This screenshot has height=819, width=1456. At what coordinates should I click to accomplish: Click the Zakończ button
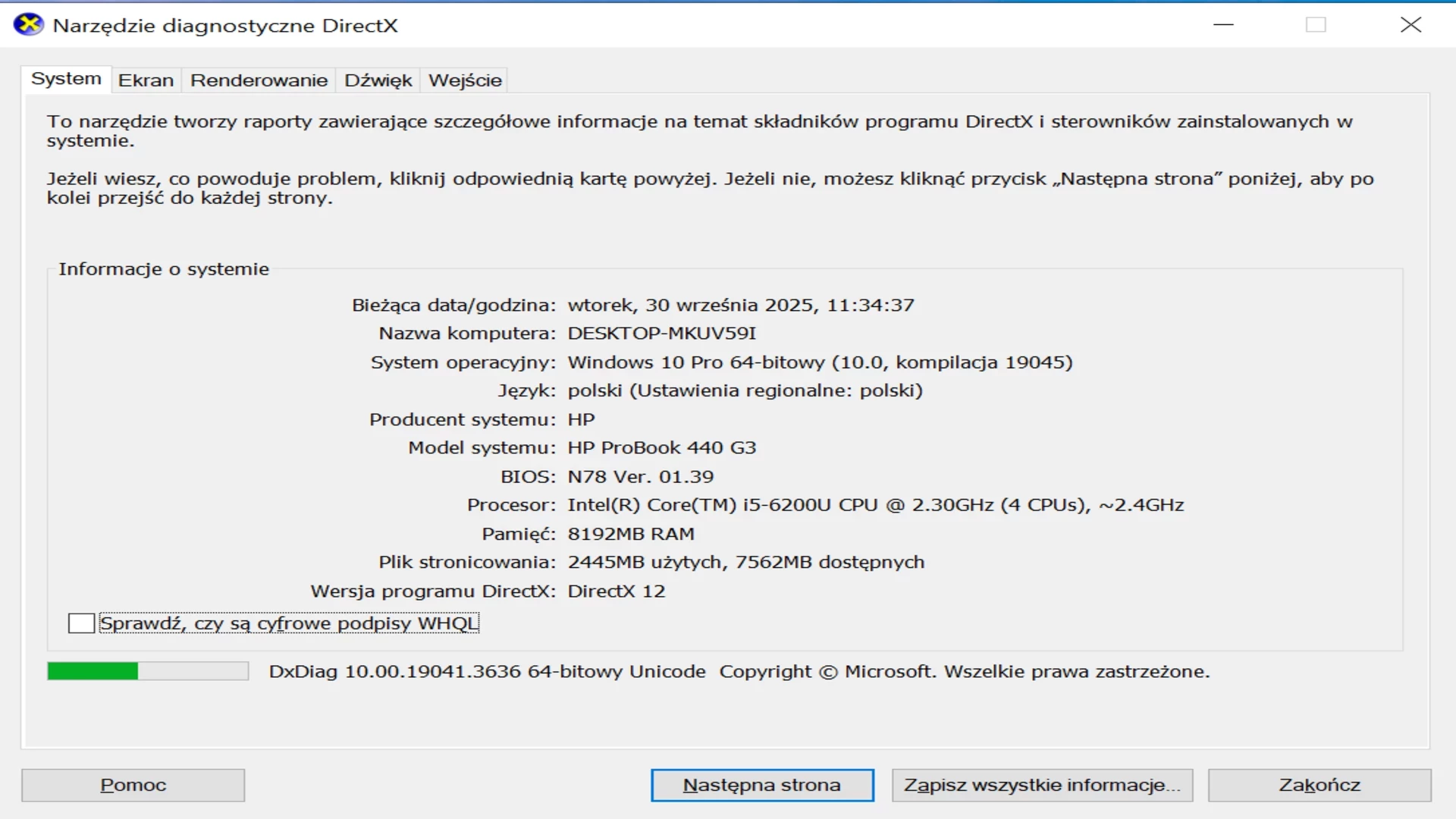pyautogui.click(x=1319, y=785)
